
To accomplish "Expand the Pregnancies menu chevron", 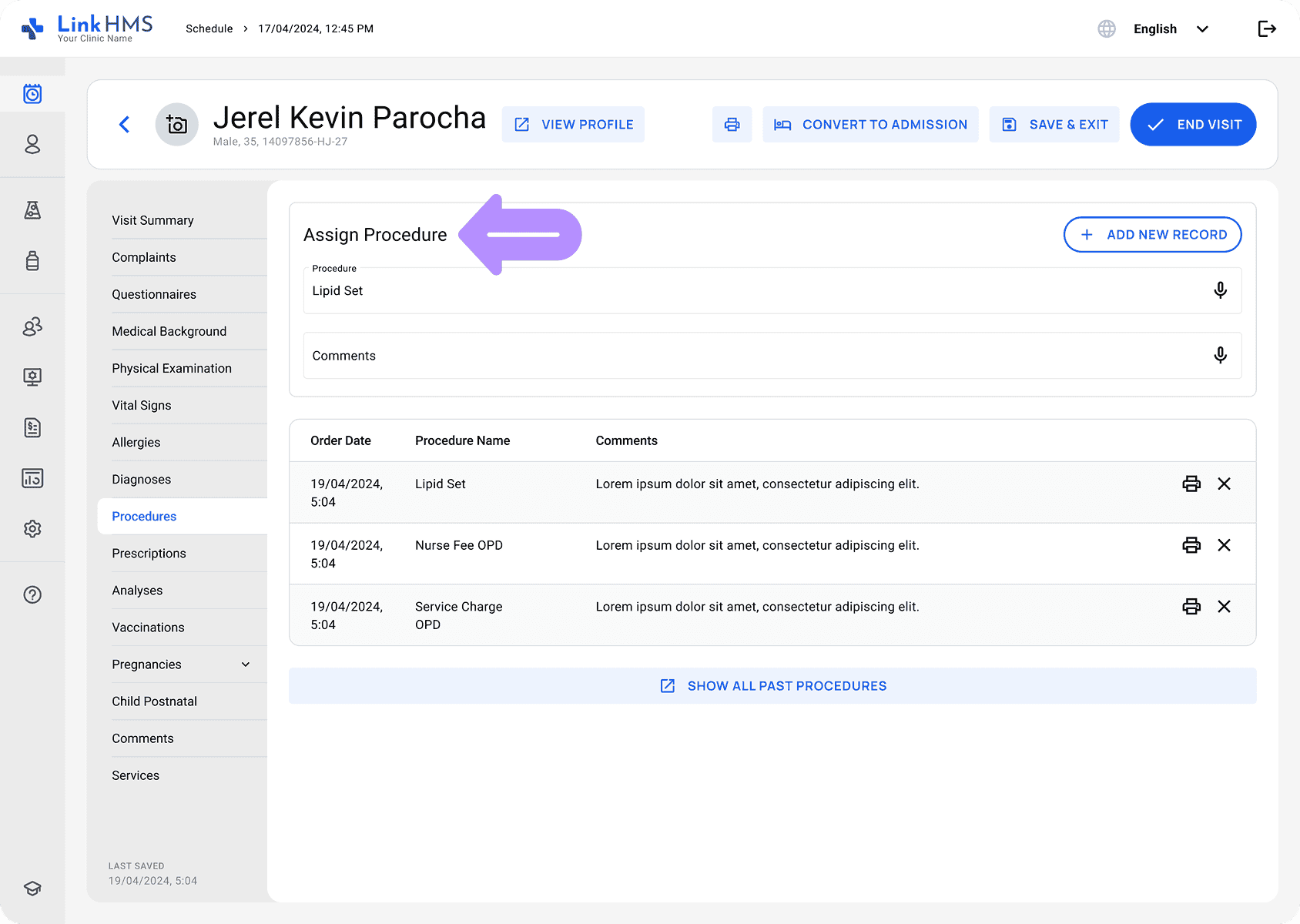I will (x=246, y=665).
